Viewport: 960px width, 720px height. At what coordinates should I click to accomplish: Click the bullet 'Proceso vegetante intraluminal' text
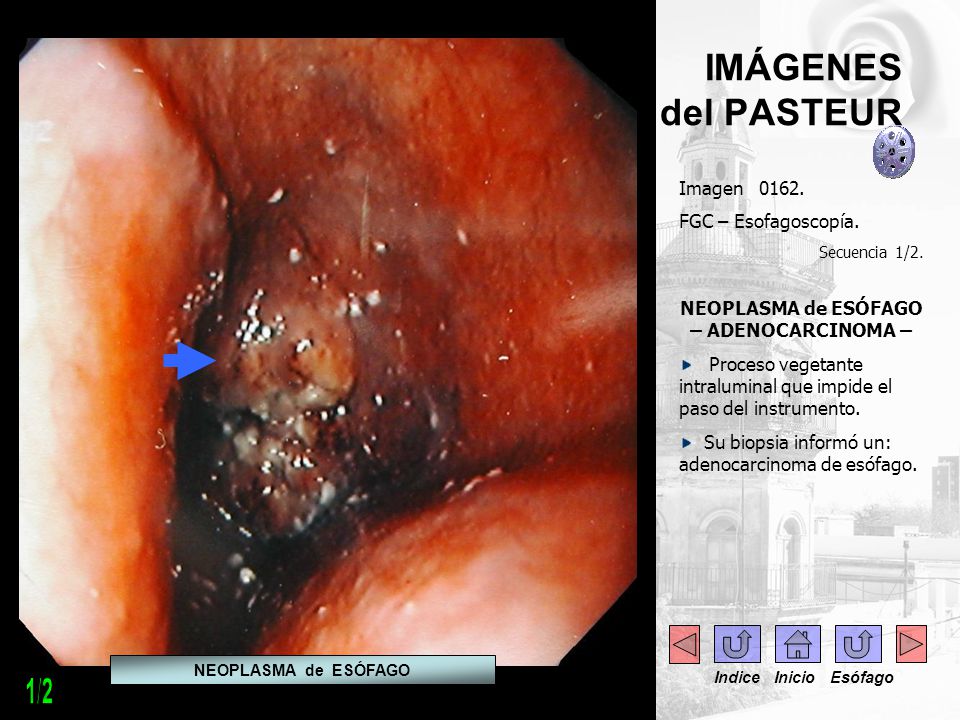point(786,386)
